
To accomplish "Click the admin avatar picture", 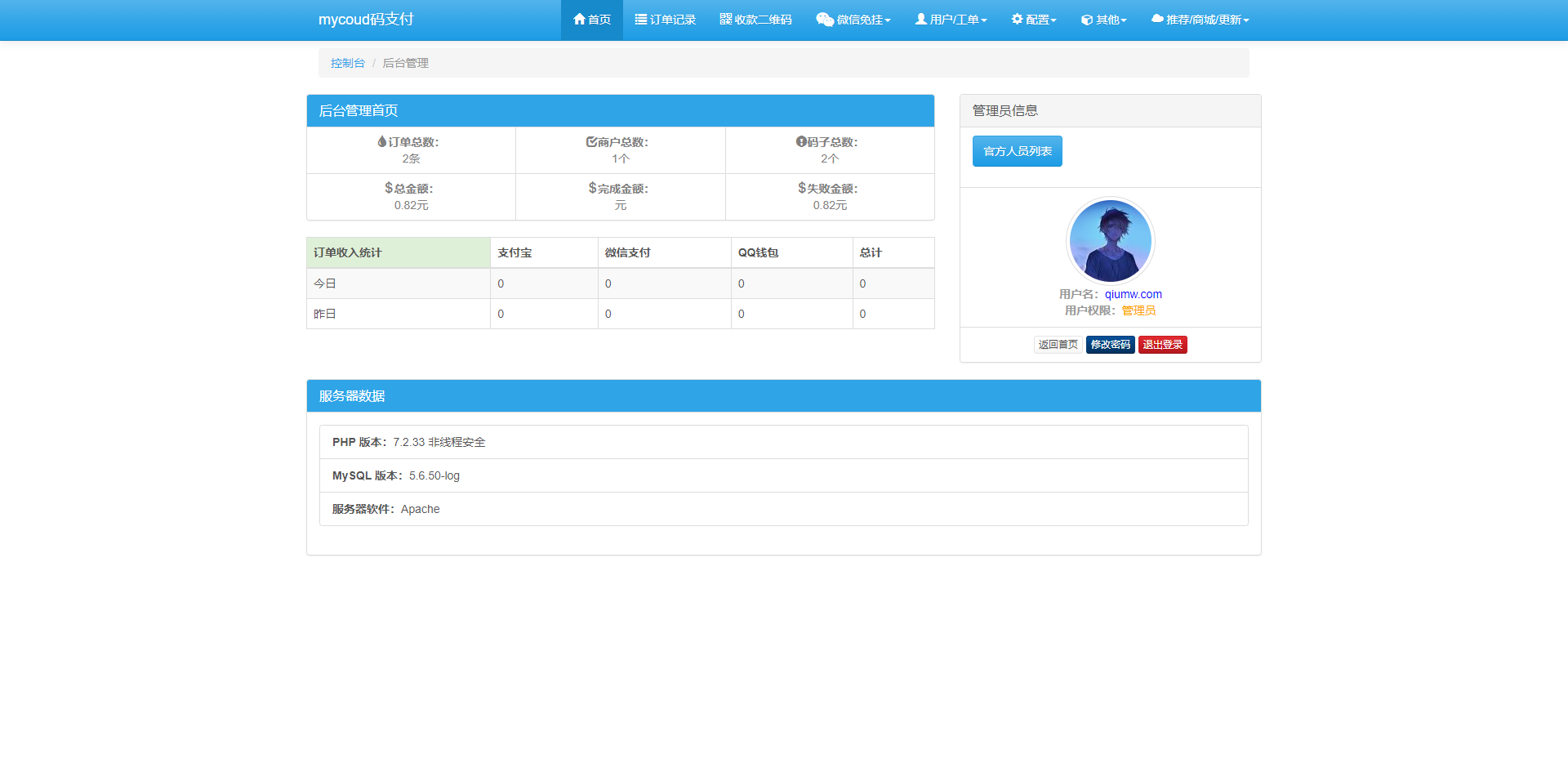I will click(x=1110, y=241).
